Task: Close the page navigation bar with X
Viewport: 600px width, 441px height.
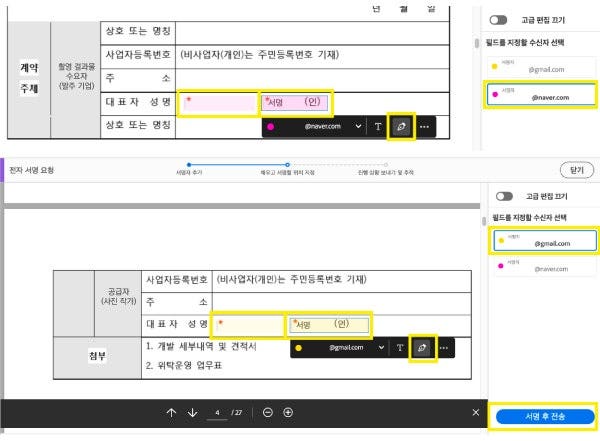Action: pos(476,412)
